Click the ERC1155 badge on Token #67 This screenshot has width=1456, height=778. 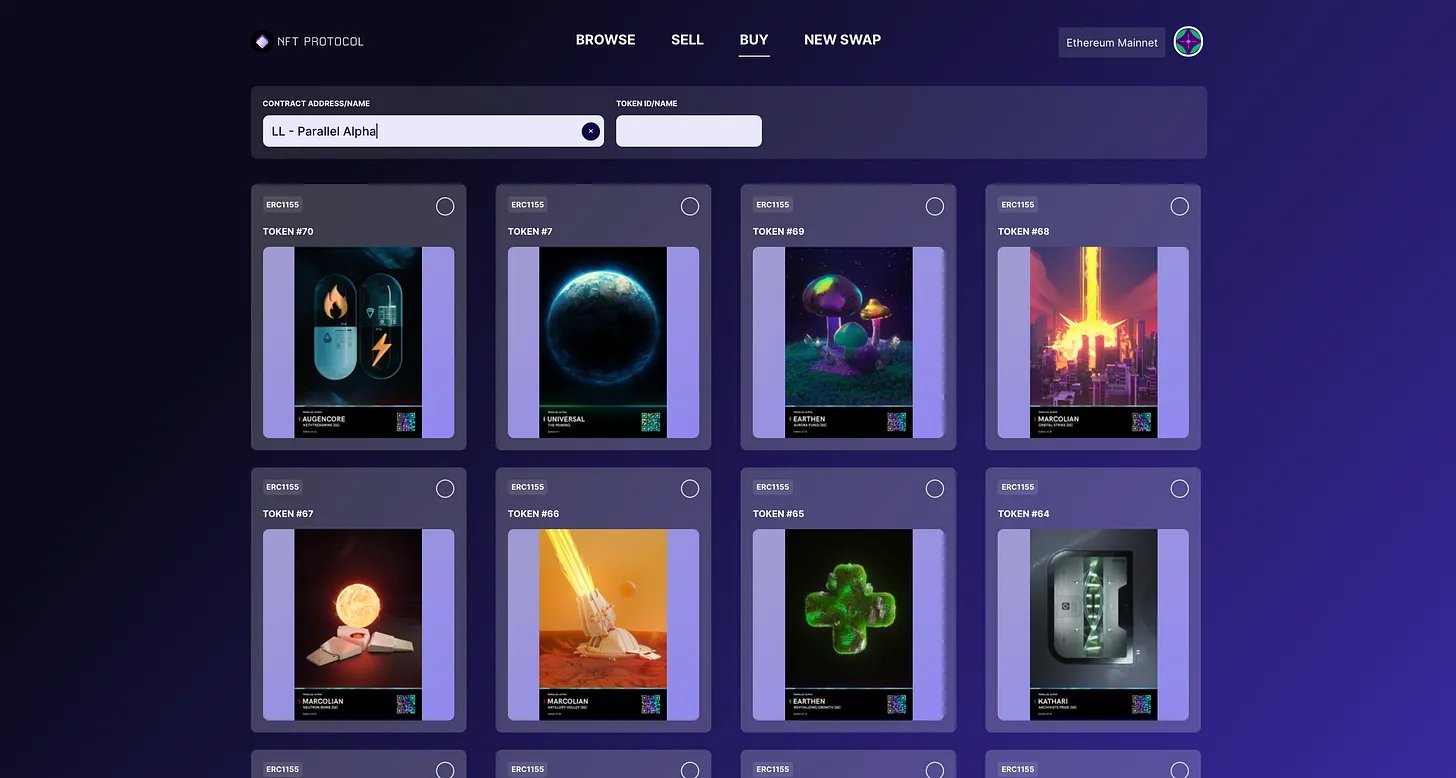(x=283, y=487)
